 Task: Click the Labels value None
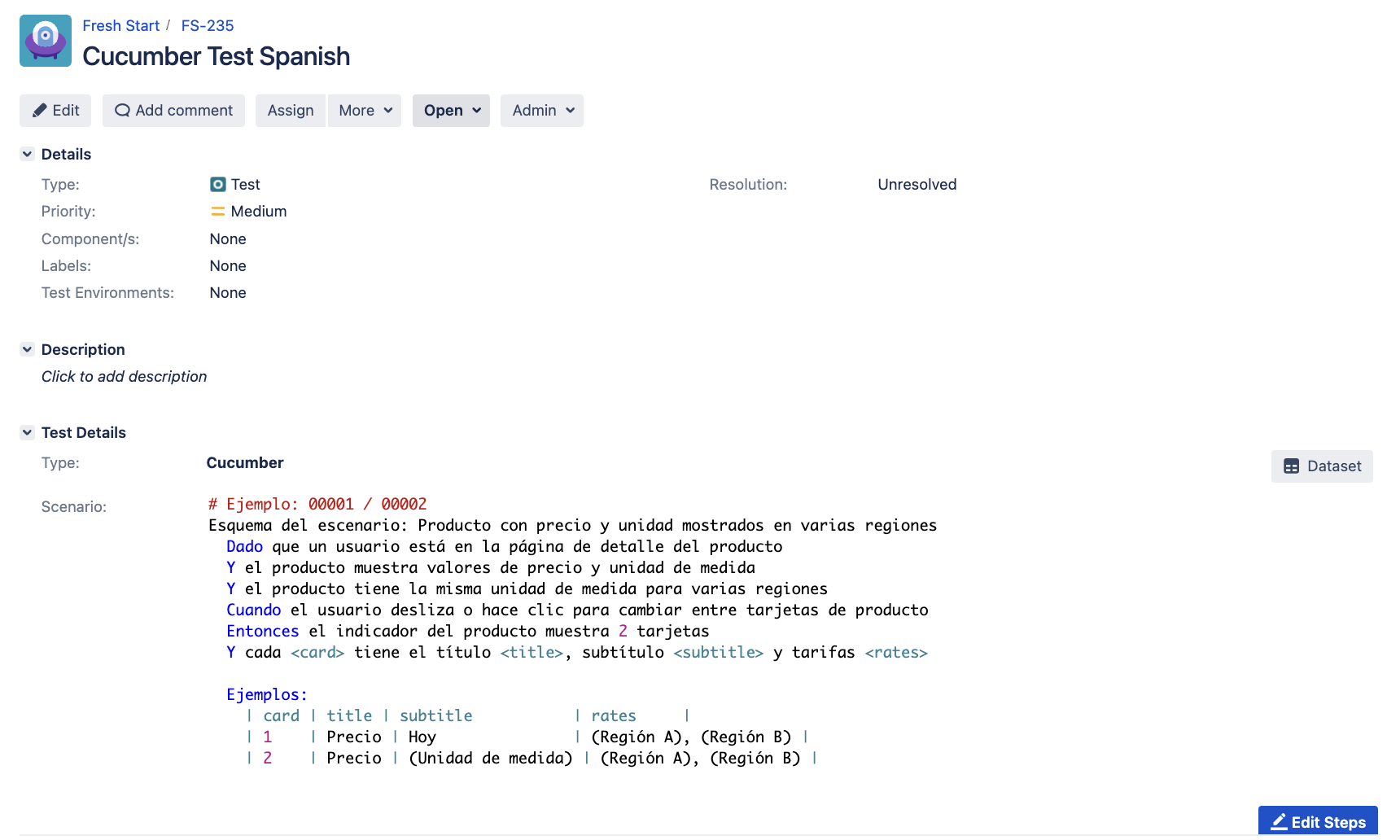tap(228, 266)
